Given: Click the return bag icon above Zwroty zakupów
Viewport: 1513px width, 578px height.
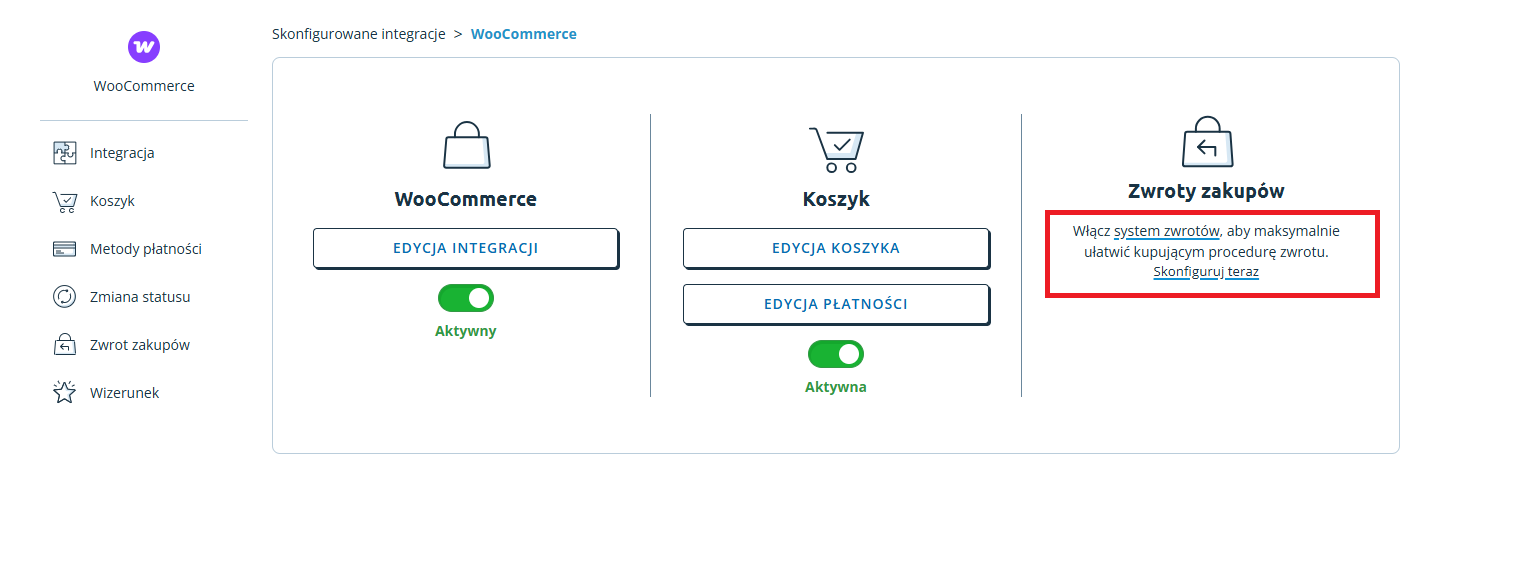Looking at the screenshot, I should click(1206, 142).
